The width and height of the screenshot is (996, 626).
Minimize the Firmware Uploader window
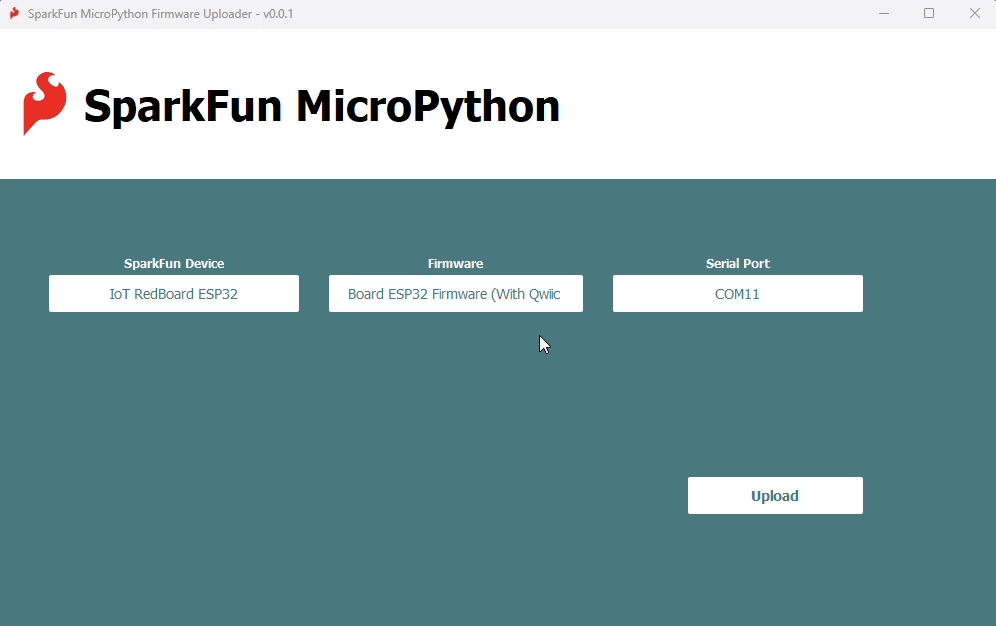[x=884, y=14]
